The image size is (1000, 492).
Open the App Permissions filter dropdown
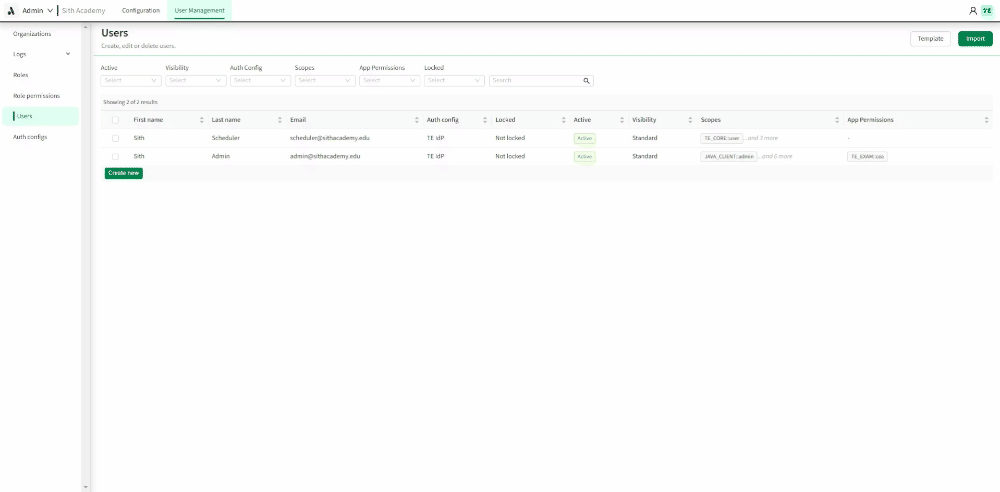[390, 81]
